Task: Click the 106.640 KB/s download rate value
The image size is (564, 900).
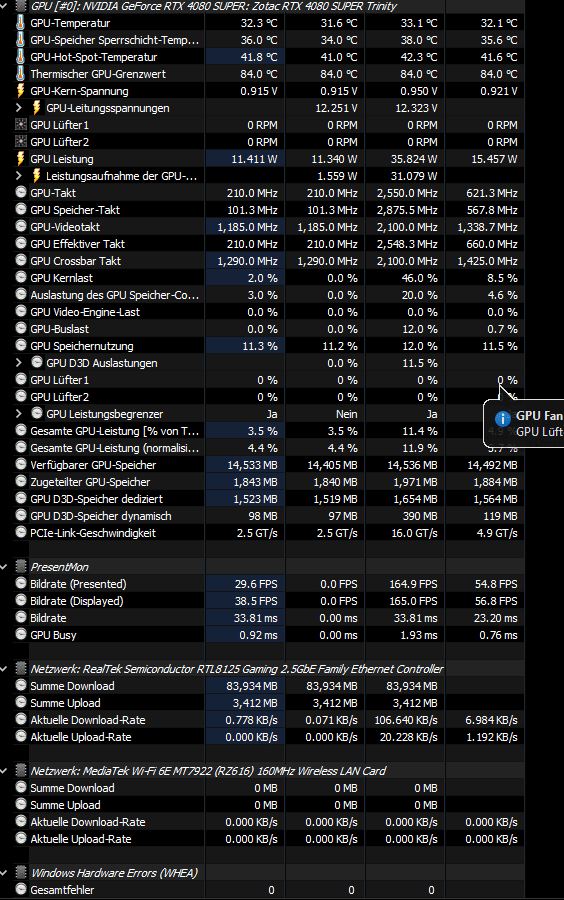Action: (406, 720)
